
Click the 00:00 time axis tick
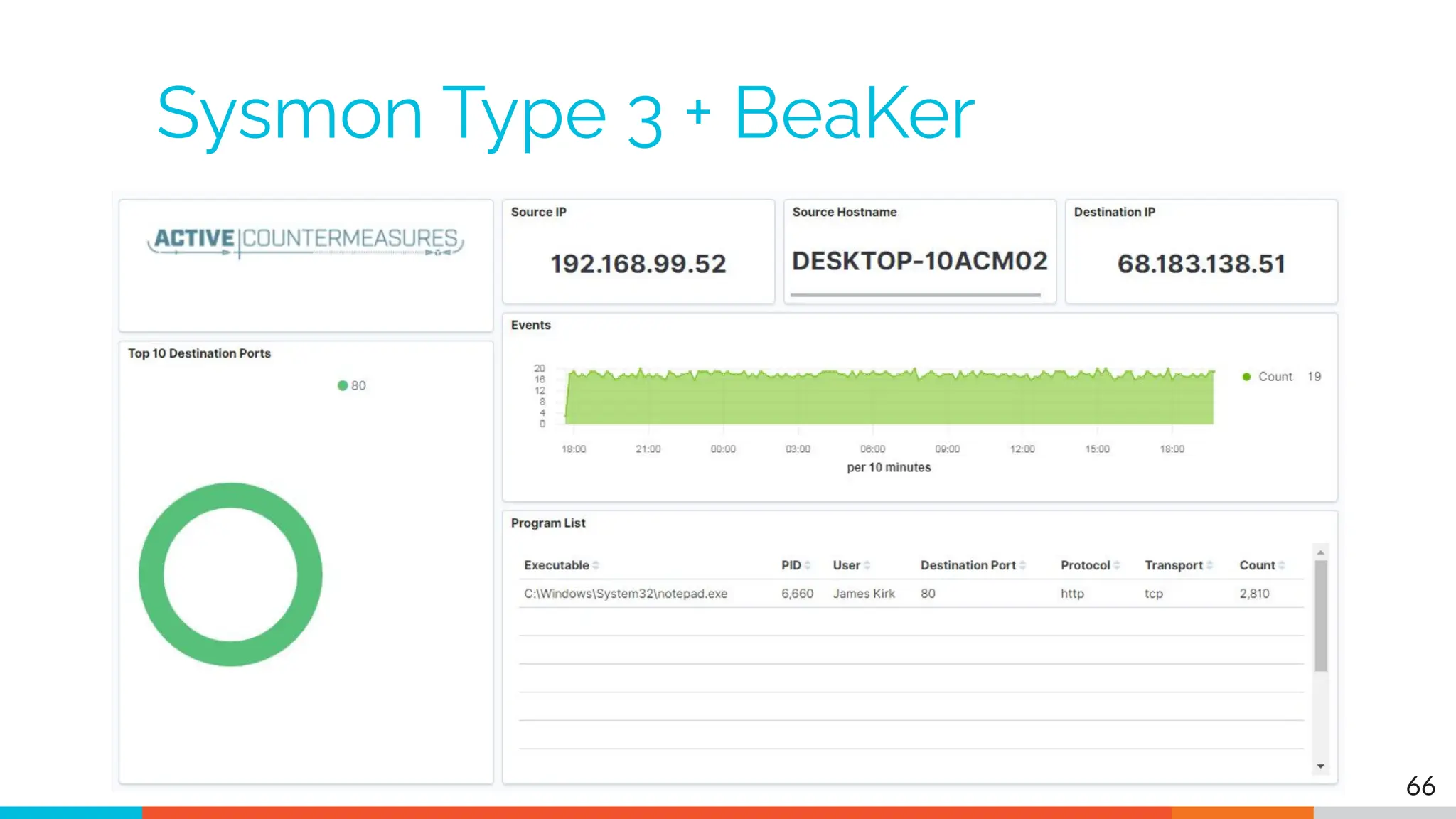pos(723,449)
